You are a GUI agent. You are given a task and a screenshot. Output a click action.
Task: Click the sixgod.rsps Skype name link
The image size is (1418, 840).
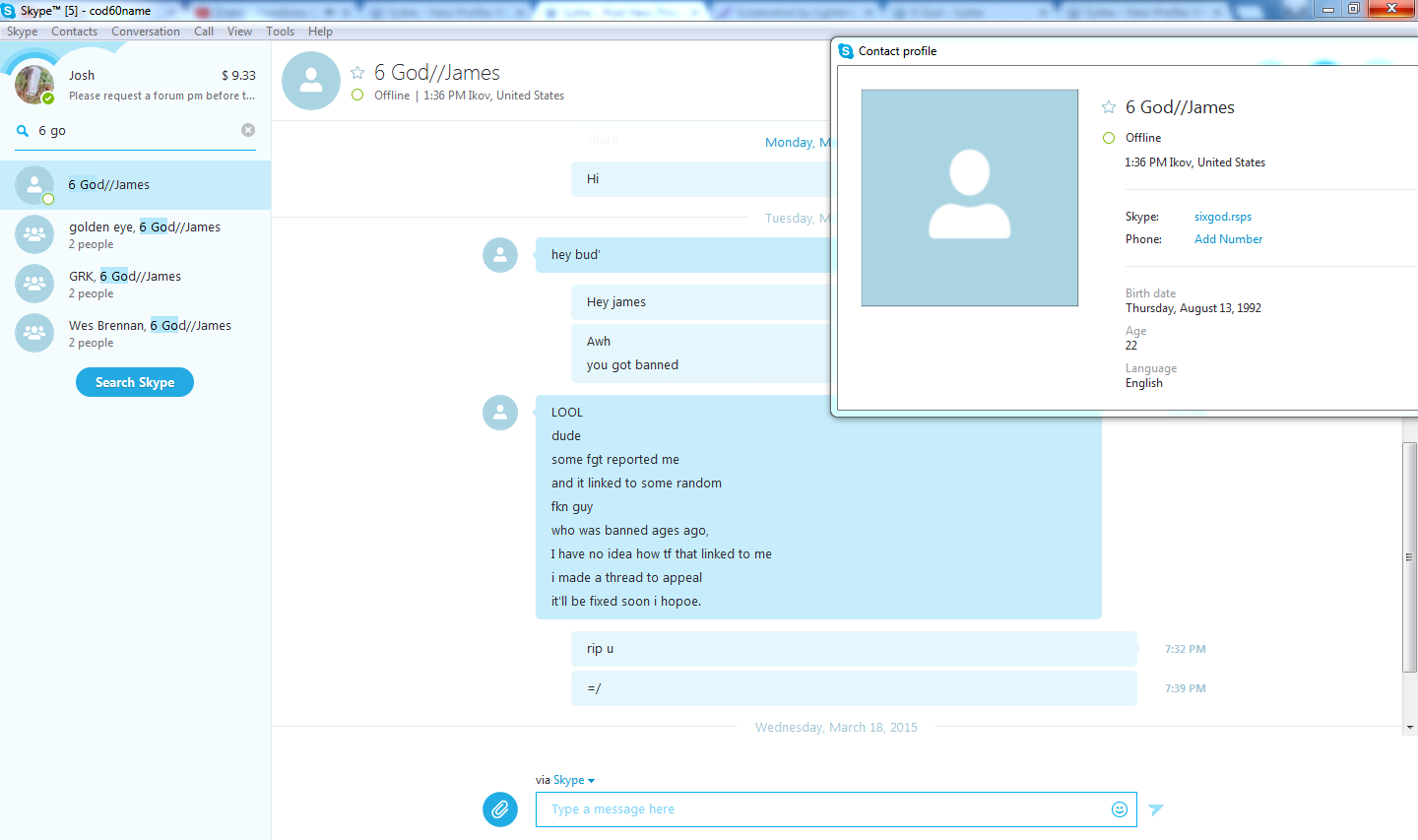pos(1223,217)
